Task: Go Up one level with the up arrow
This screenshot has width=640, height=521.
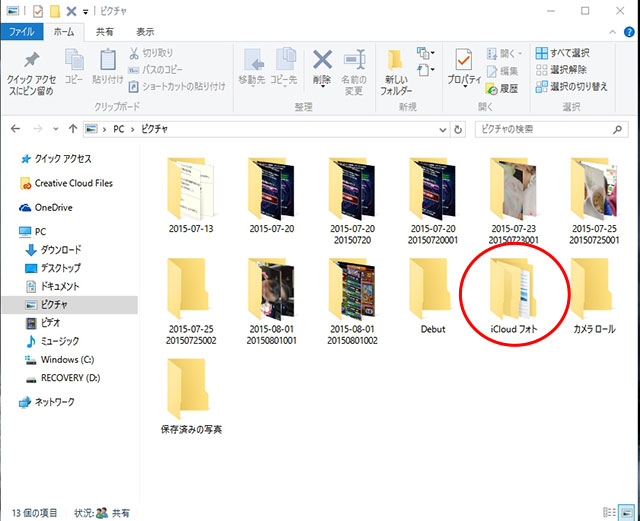Action: click(x=73, y=129)
